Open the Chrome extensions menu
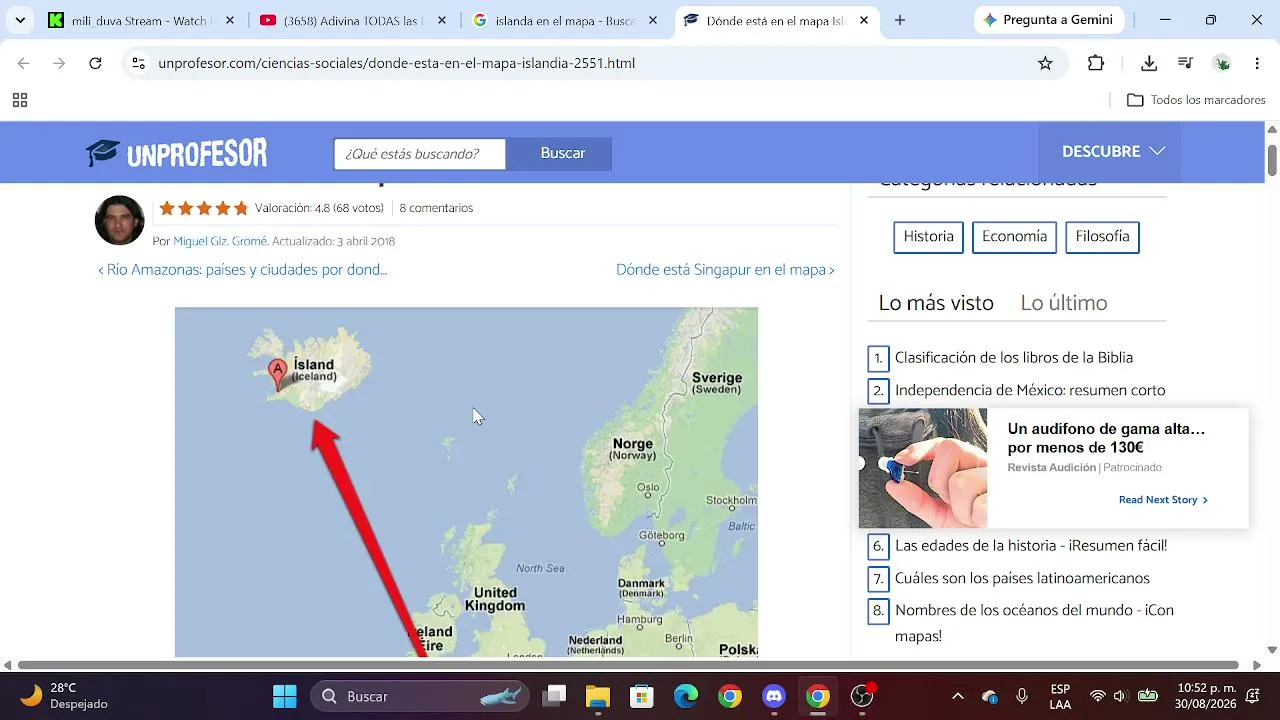Viewport: 1280px width, 720px height. point(1096,63)
